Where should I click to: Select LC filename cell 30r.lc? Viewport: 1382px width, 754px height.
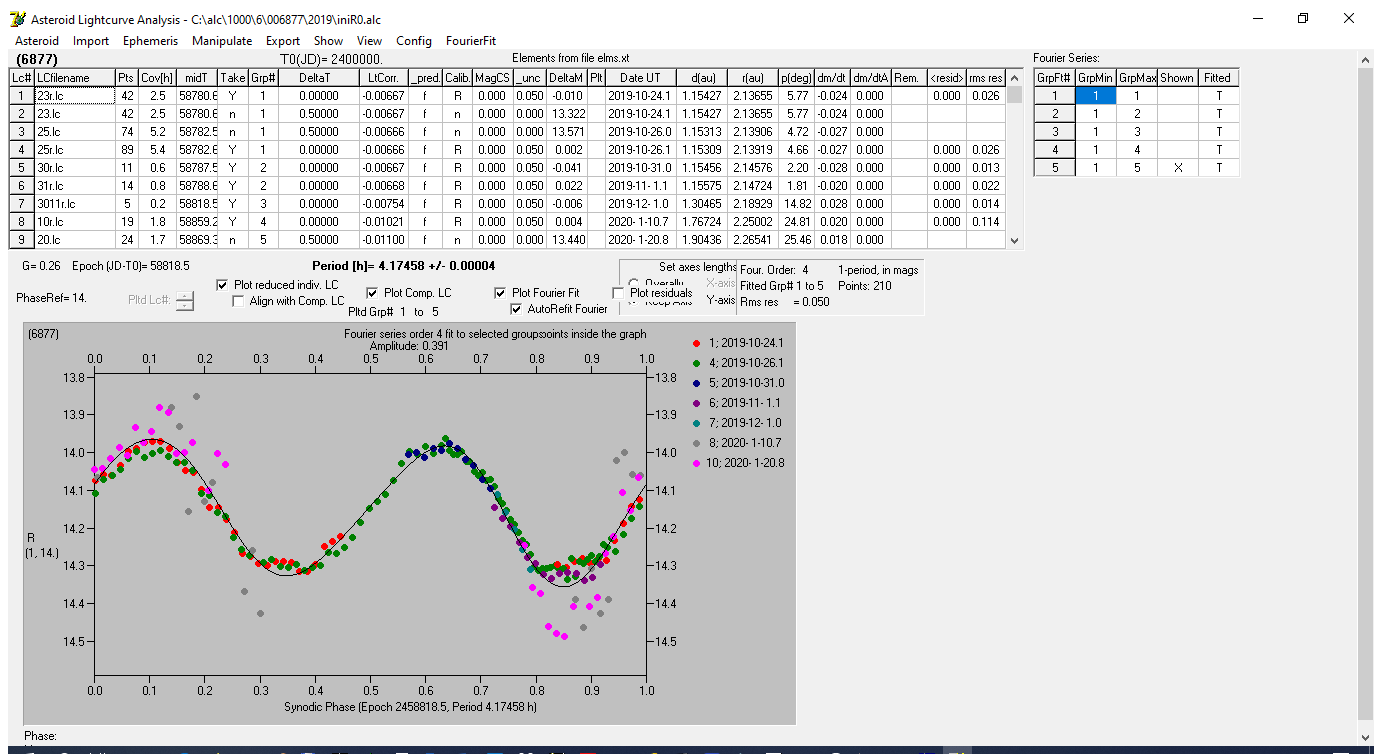[x=74, y=168]
